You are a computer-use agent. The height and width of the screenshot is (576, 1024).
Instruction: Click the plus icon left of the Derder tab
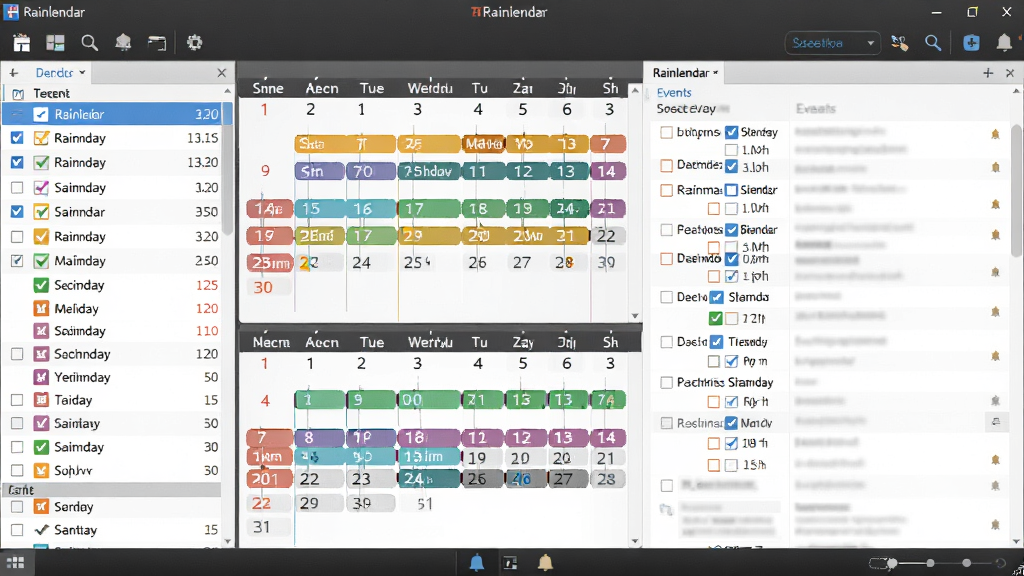[14, 72]
